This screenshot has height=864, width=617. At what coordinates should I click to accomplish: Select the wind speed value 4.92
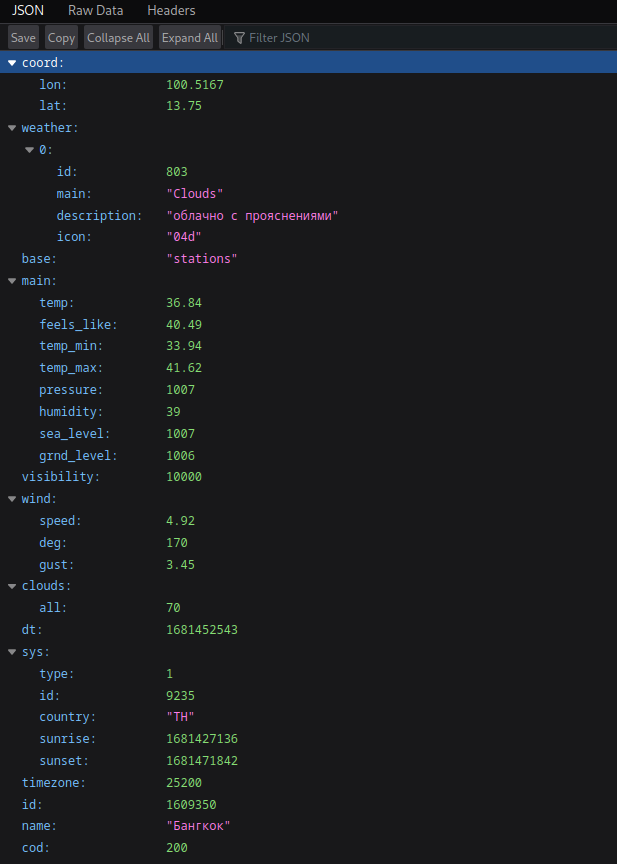[181, 521]
